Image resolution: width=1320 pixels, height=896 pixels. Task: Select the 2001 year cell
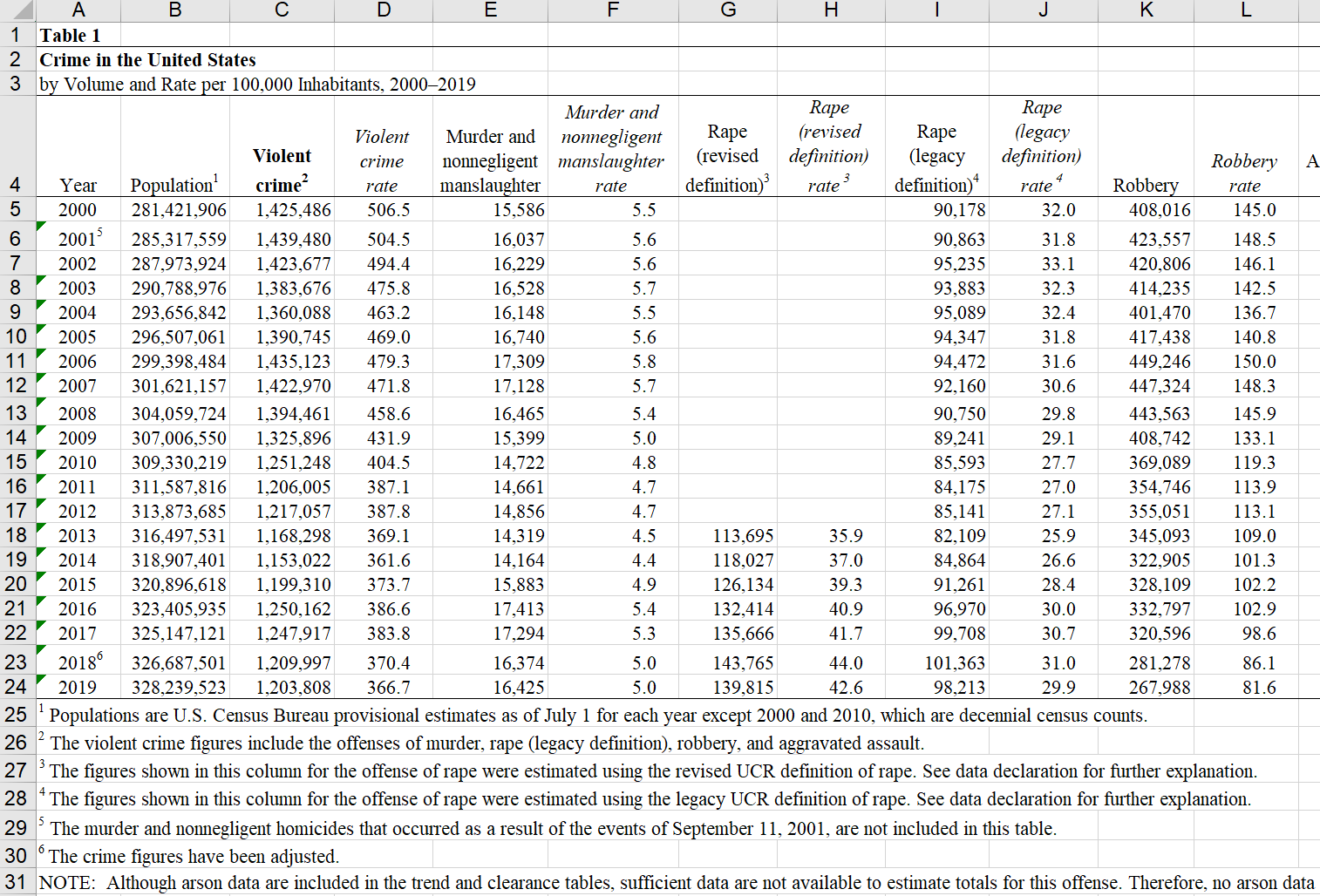(x=78, y=239)
